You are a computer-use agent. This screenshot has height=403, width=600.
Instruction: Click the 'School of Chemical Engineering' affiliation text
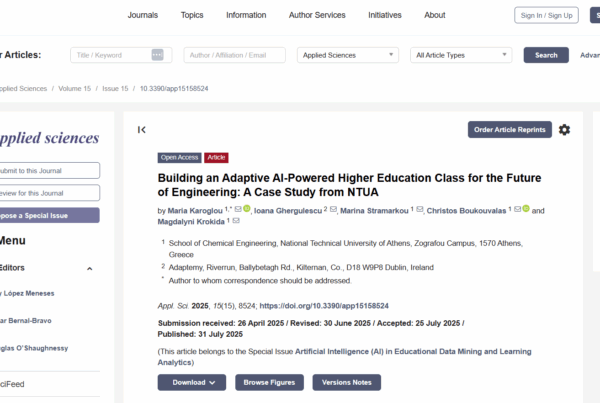tap(346, 249)
